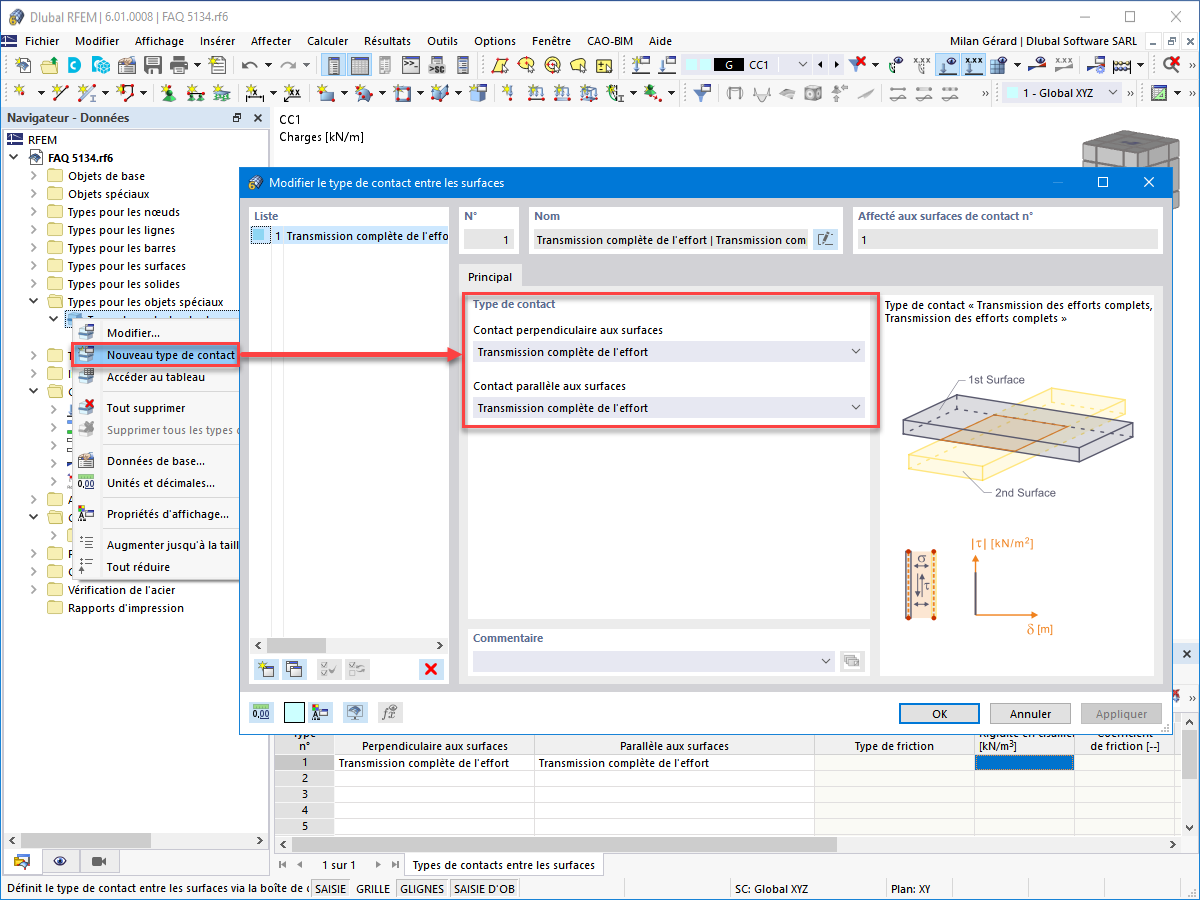Click the display properties icon in dialog footer
This screenshot has width=1200, height=900.
[x=322, y=712]
